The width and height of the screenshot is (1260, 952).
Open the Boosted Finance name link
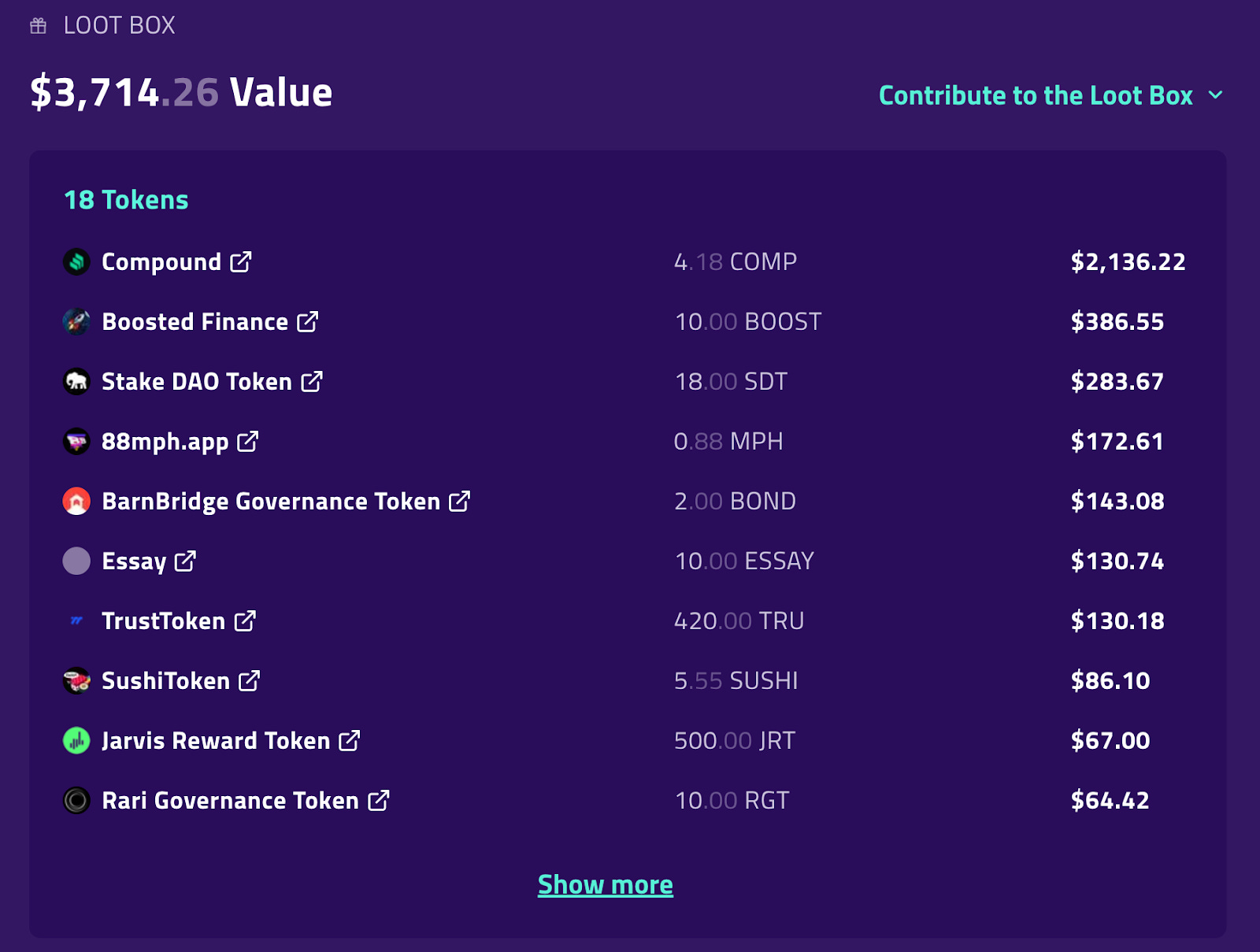pos(195,321)
